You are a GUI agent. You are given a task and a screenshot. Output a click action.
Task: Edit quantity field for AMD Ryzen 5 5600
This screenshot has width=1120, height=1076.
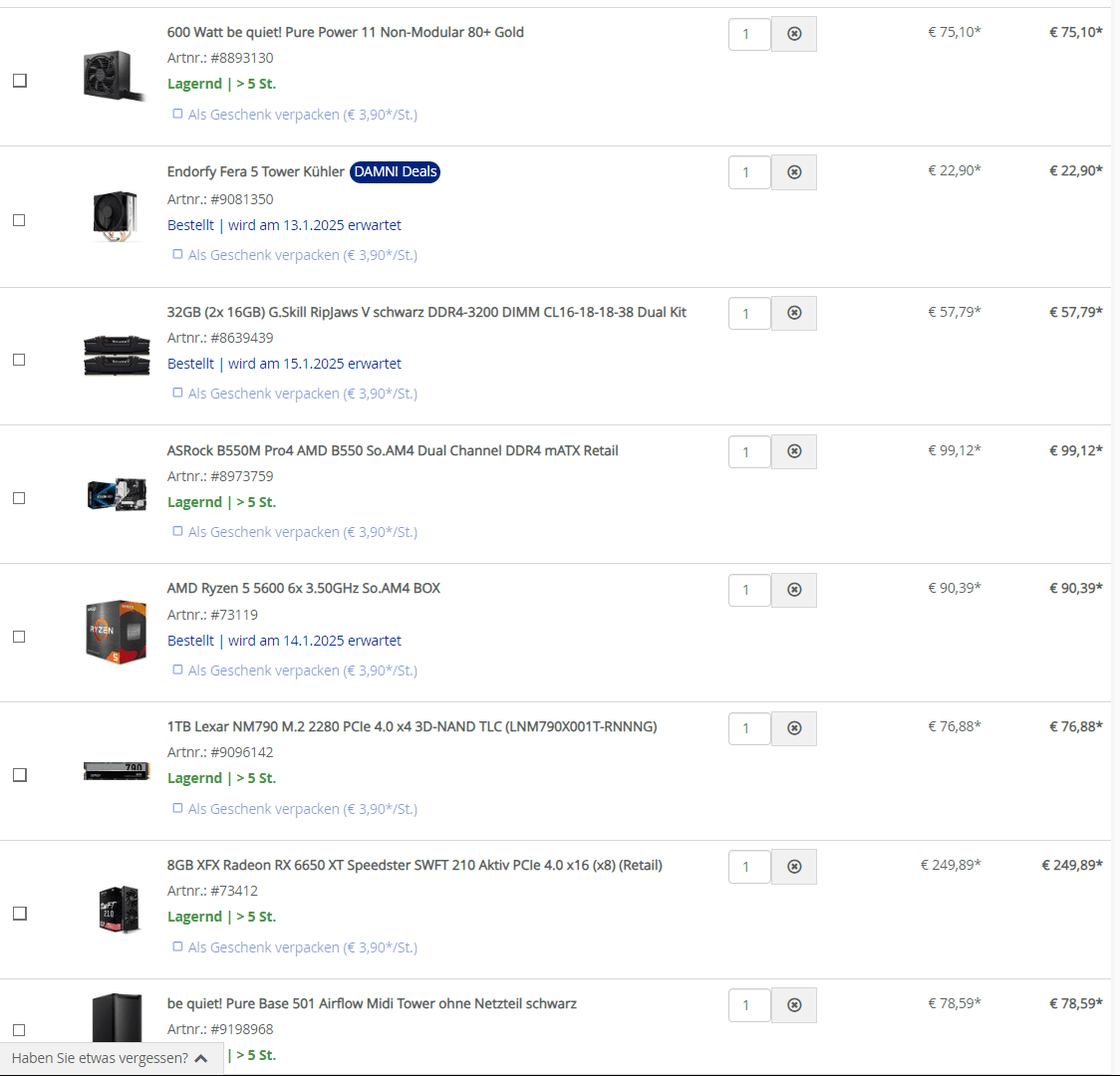coord(749,590)
